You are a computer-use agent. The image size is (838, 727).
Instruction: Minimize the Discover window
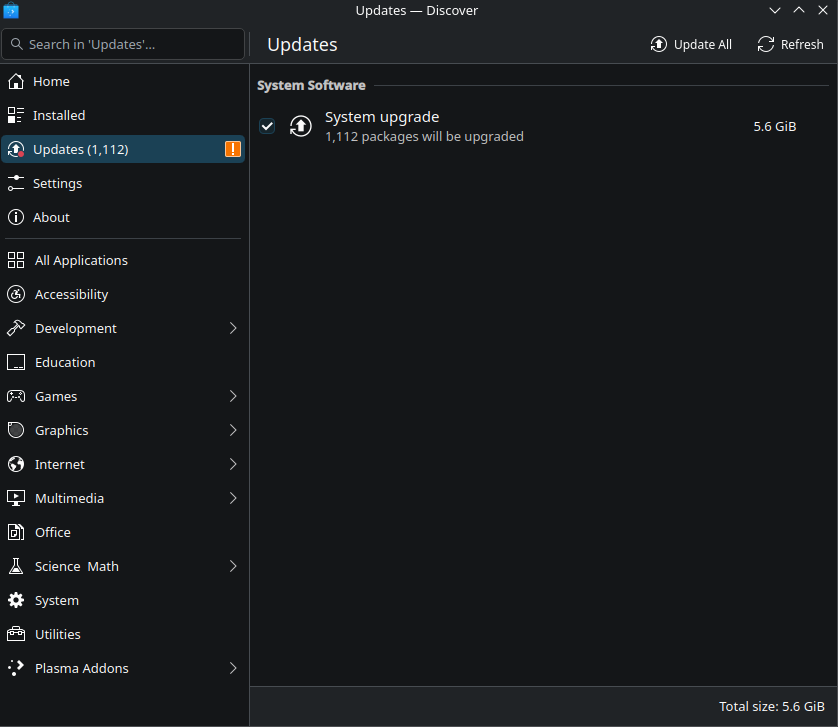775,10
